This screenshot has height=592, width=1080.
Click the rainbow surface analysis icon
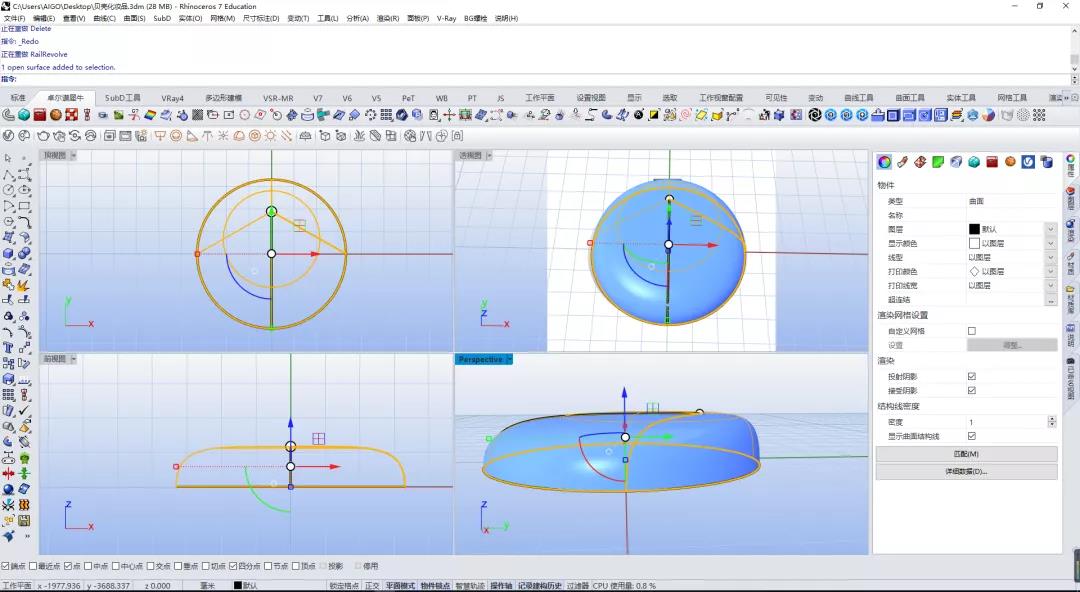point(149,115)
